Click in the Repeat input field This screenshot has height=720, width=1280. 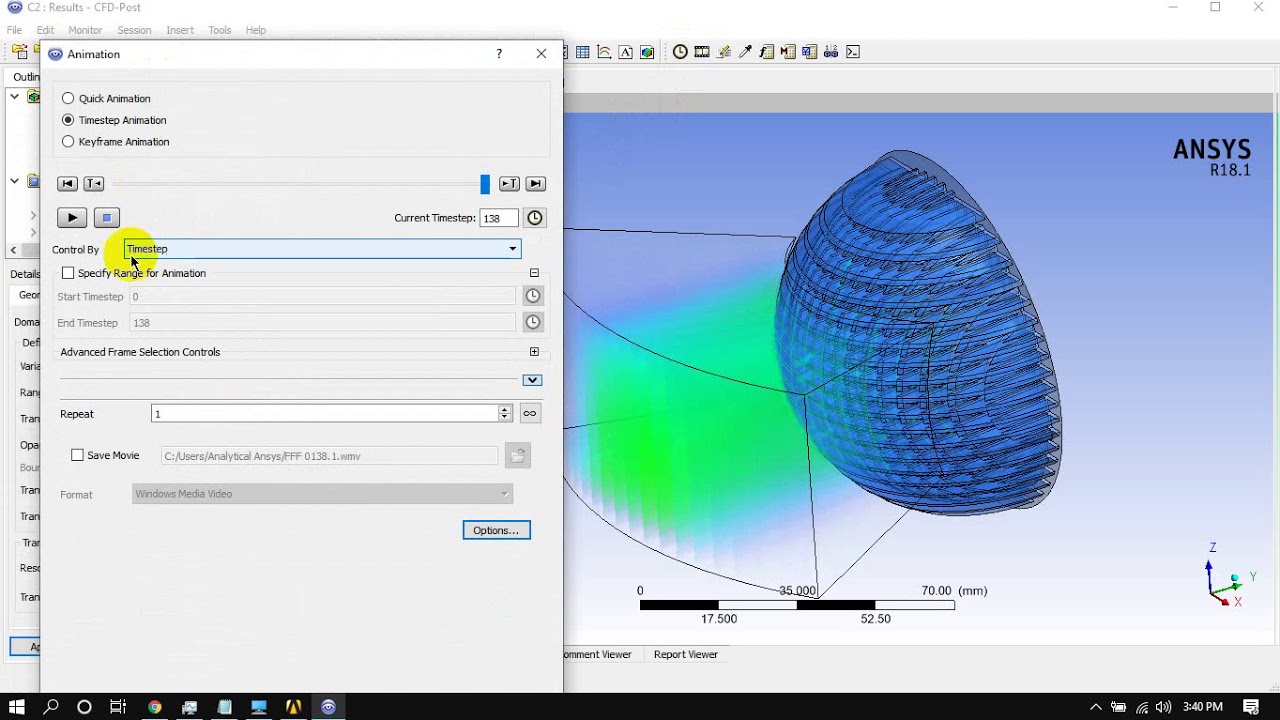324,414
